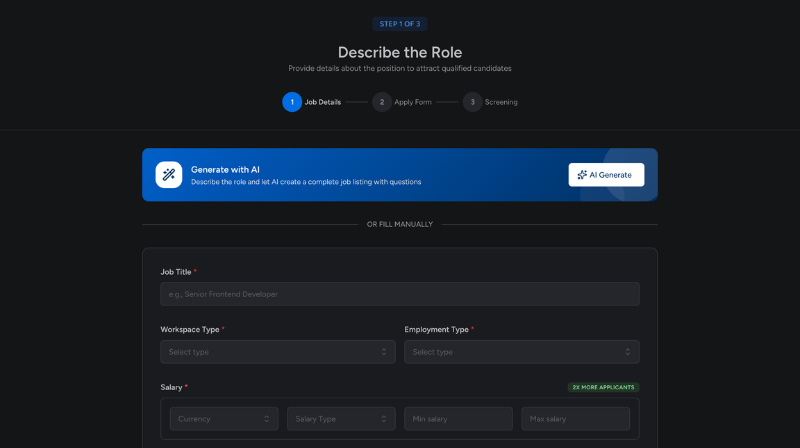Expand the Salary Type dropdown
Screen dimensions: 800x448
[341, 419]
